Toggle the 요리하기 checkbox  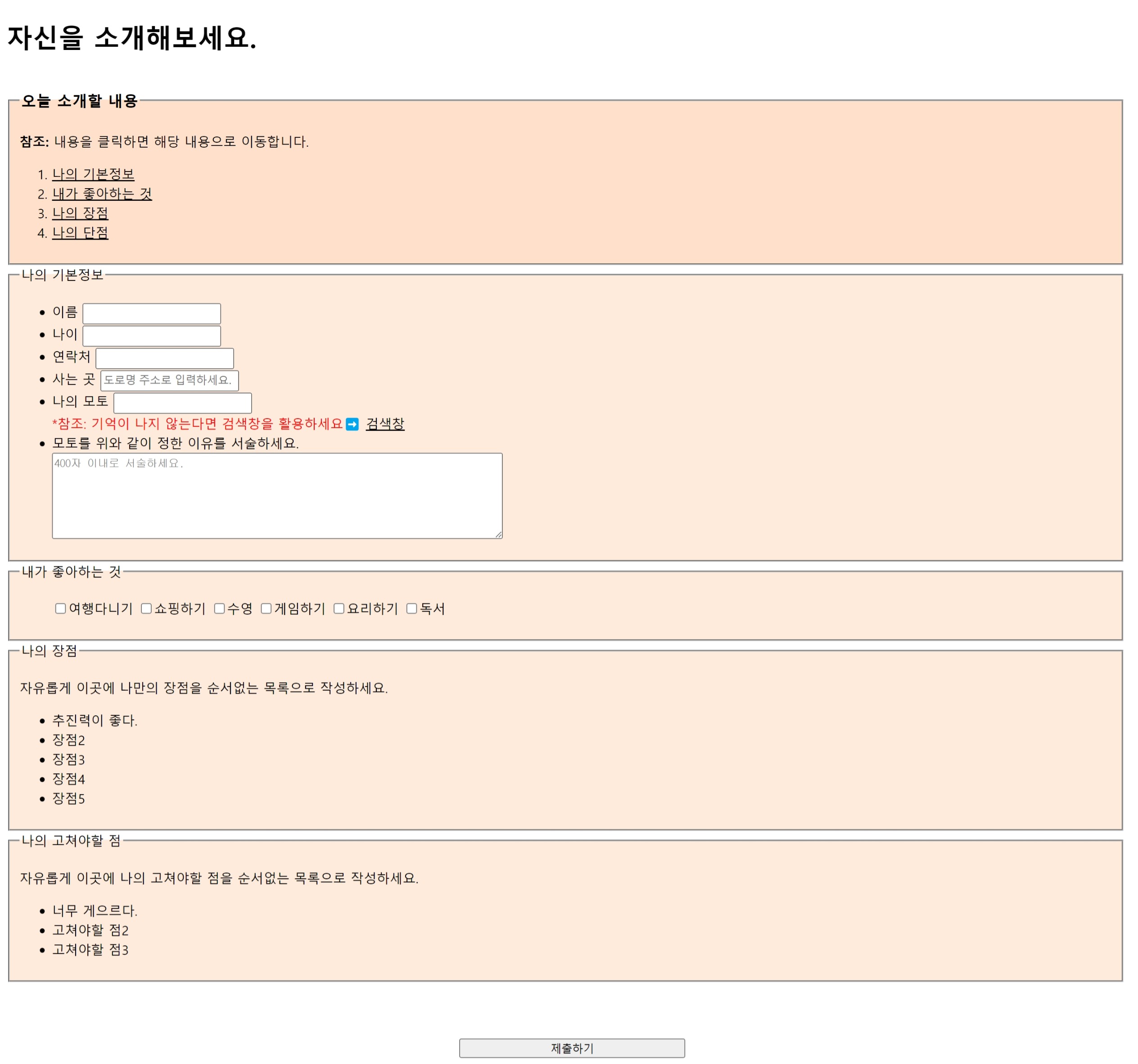[x=339, y=609]
